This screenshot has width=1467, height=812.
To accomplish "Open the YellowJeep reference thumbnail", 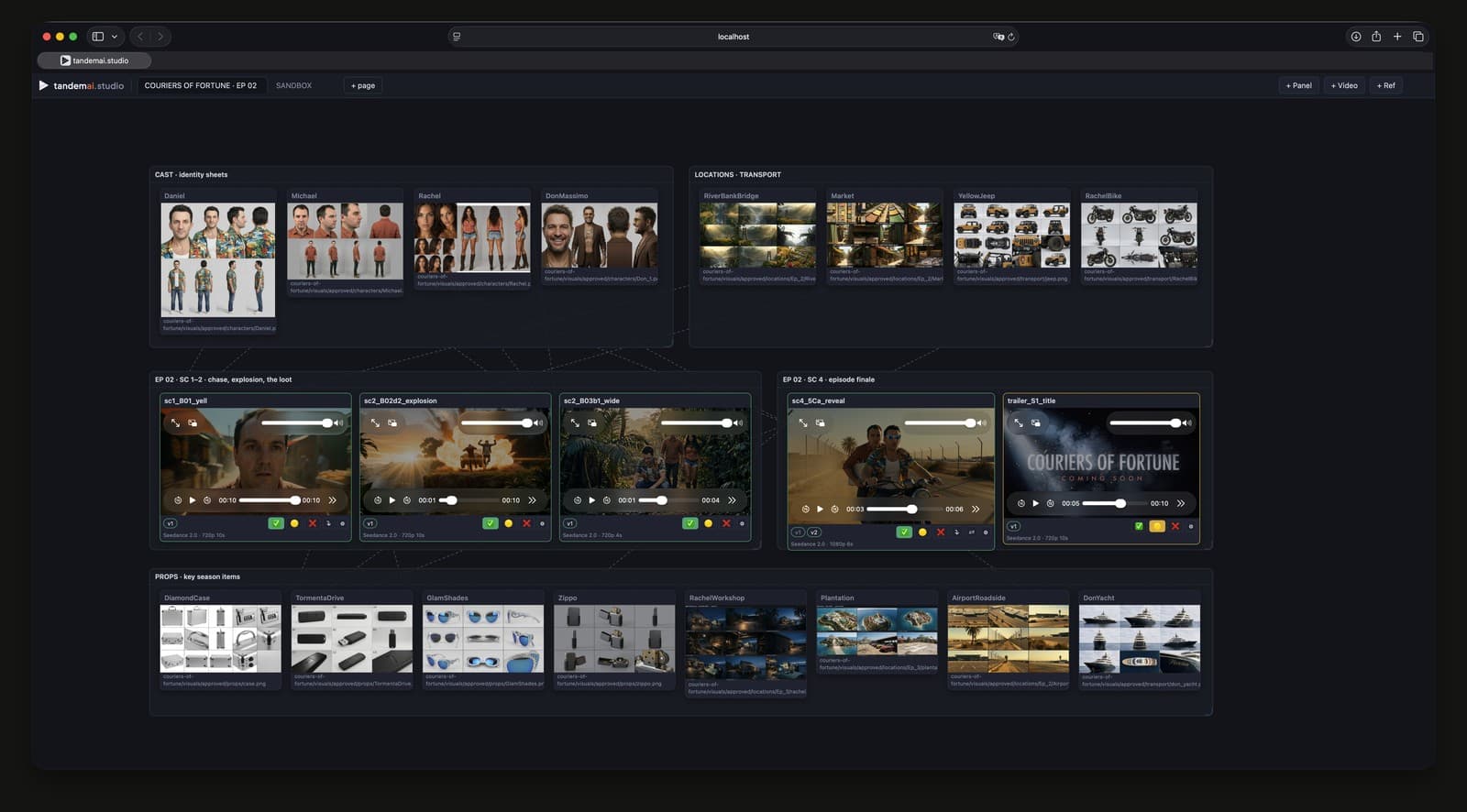I will (x=1011, y=236).
